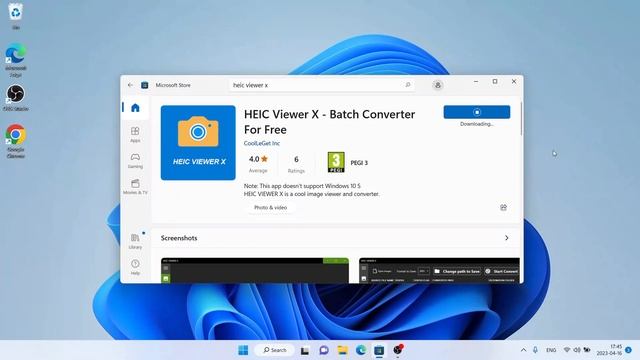This screenshot has height=360, width=640.
Task: Click the search box with 'heic viewer x'
Action: pyautogui.click(x=322, y=85)
